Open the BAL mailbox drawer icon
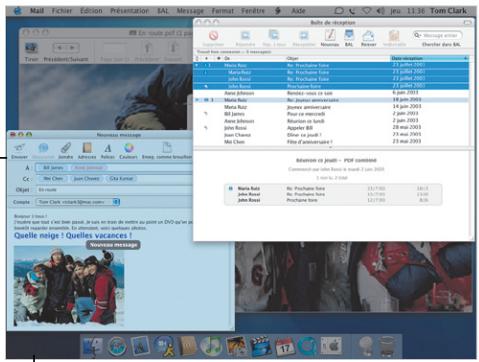The height and width of the screenshot is (362, 479). coord(349,35)
